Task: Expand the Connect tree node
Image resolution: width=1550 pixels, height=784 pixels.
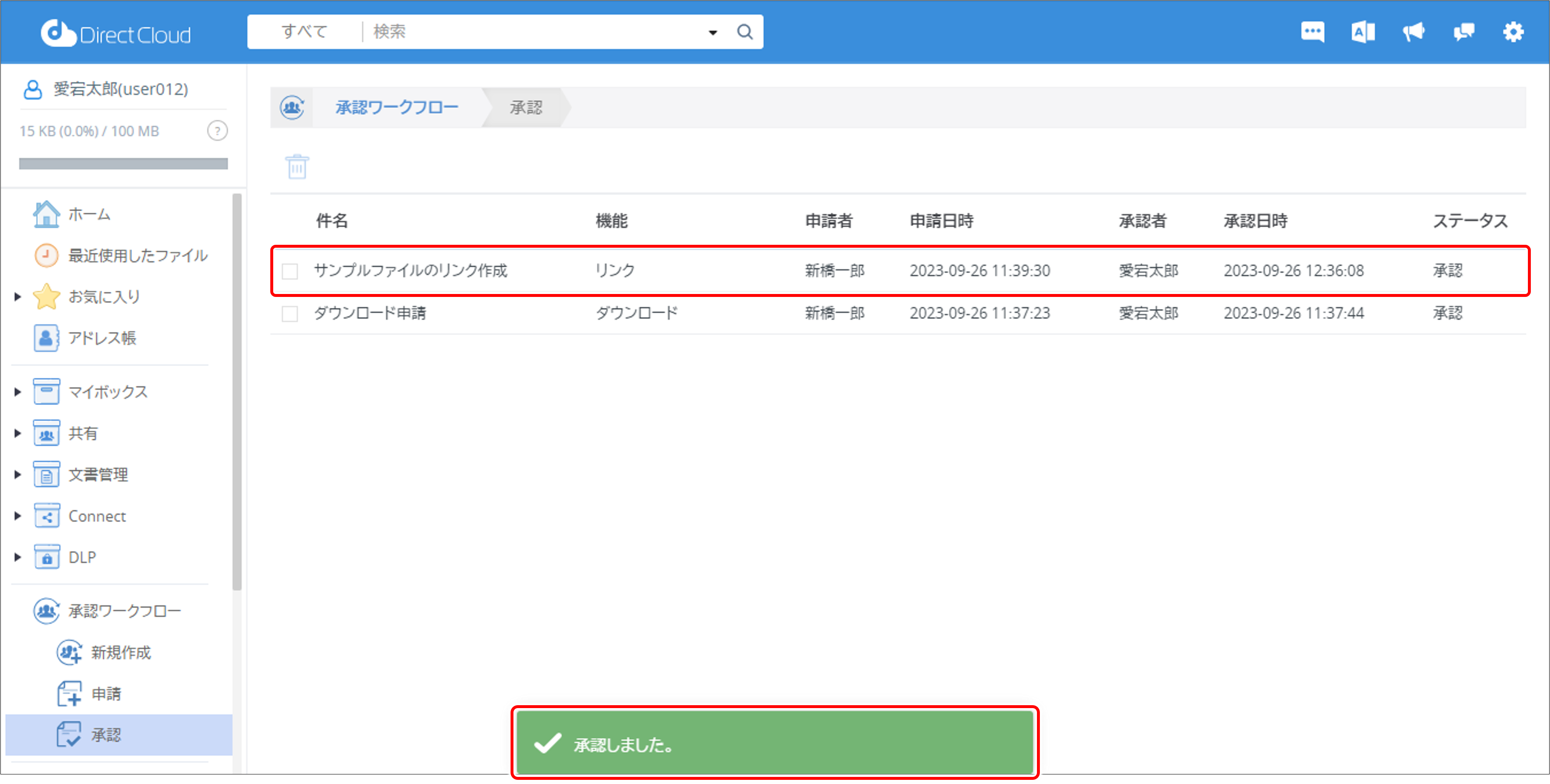Action: tap(18, 516)
